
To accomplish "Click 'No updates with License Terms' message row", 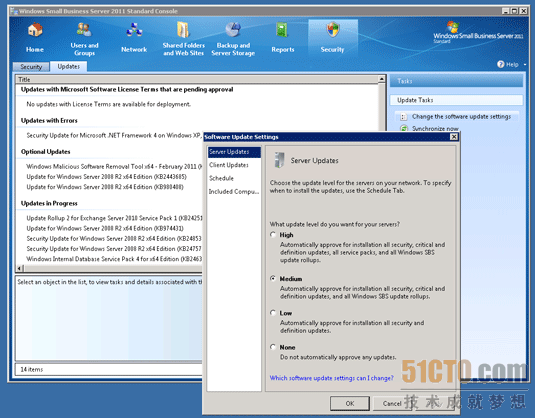I will (x=109, y=104).
